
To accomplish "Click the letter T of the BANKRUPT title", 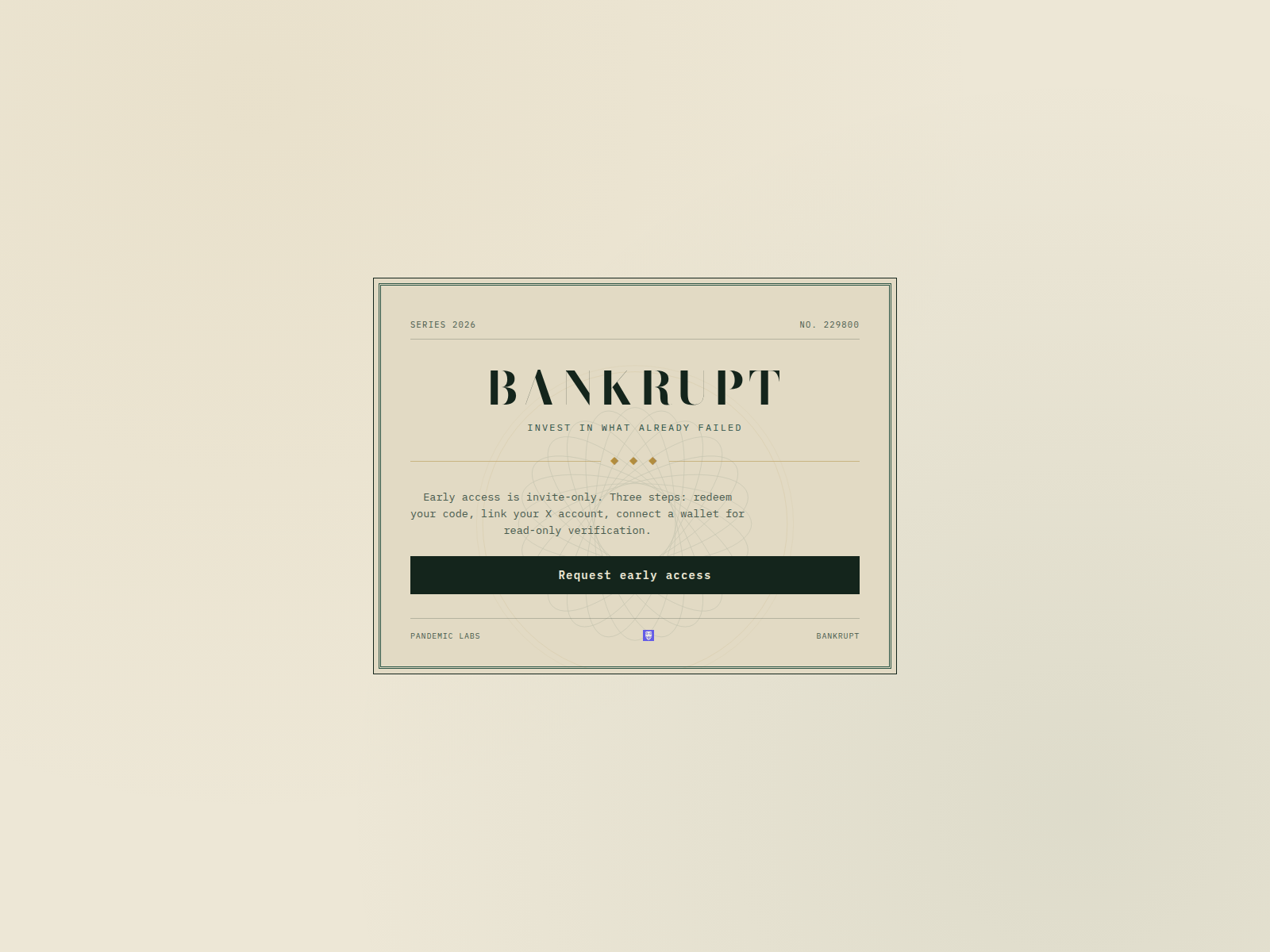I will click(x=765, y=387).
